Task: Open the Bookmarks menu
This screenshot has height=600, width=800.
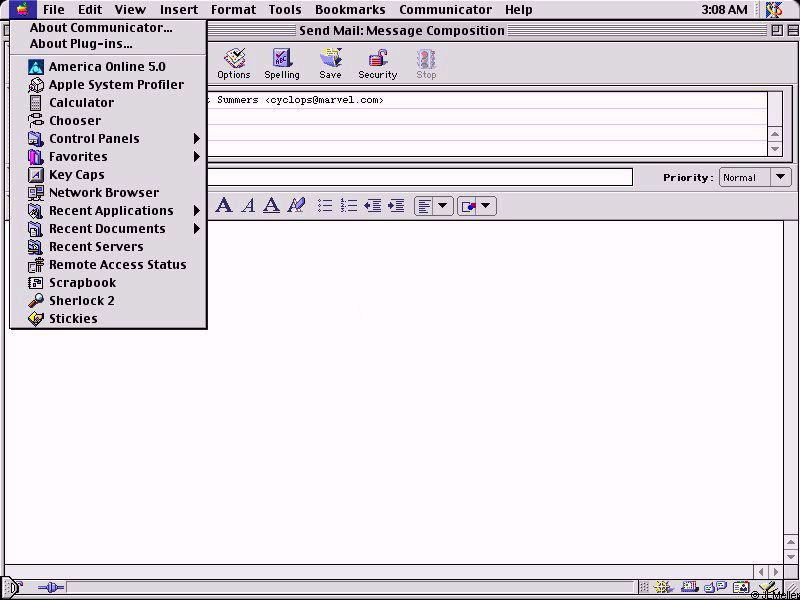Action: (x=350, y=10)
